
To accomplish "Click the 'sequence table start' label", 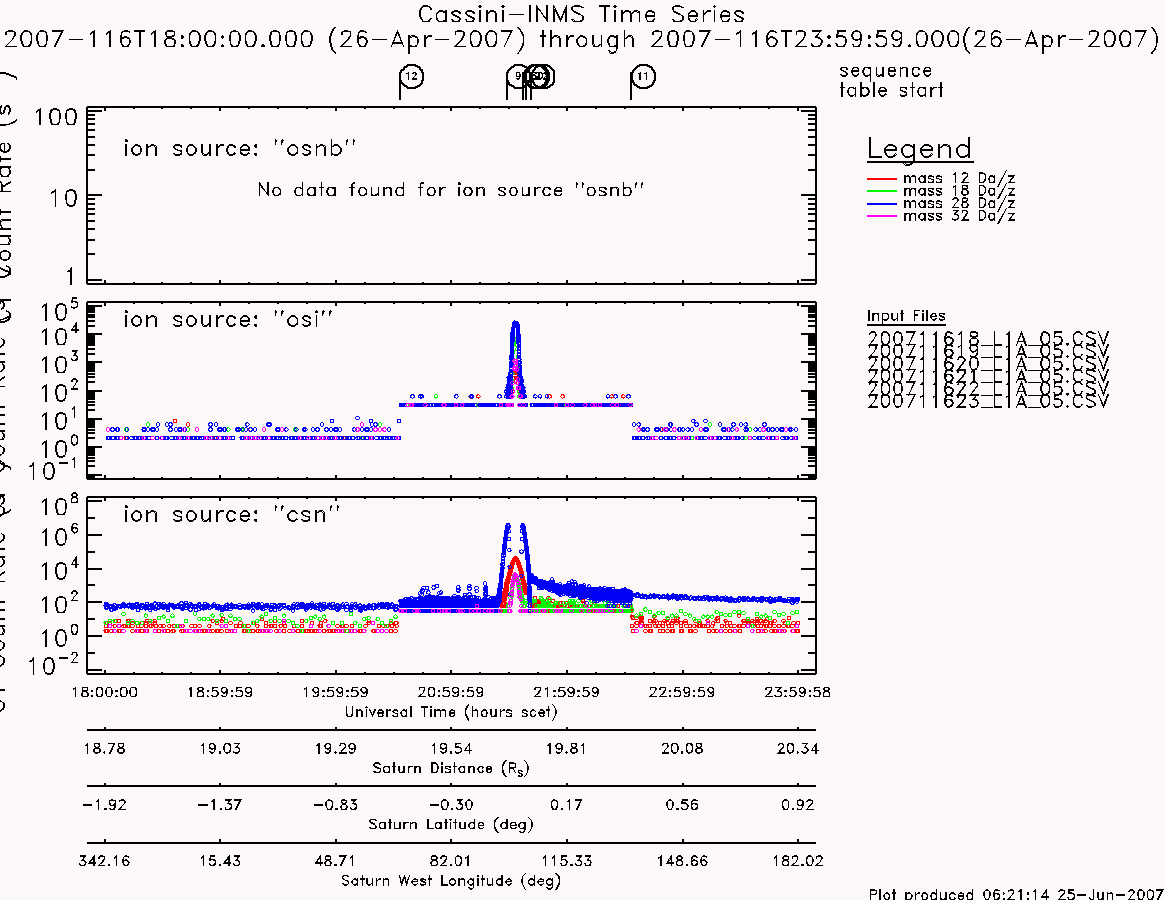I will [x=891, y=80].
